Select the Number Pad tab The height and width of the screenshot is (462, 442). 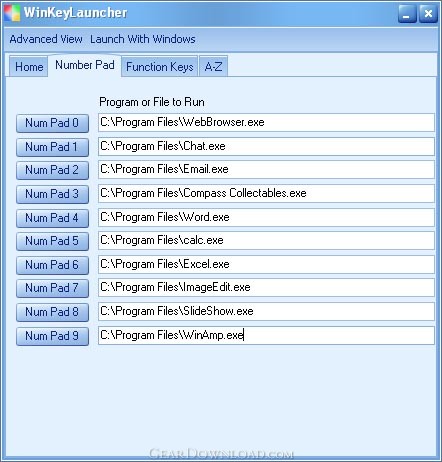coord(85,65)
